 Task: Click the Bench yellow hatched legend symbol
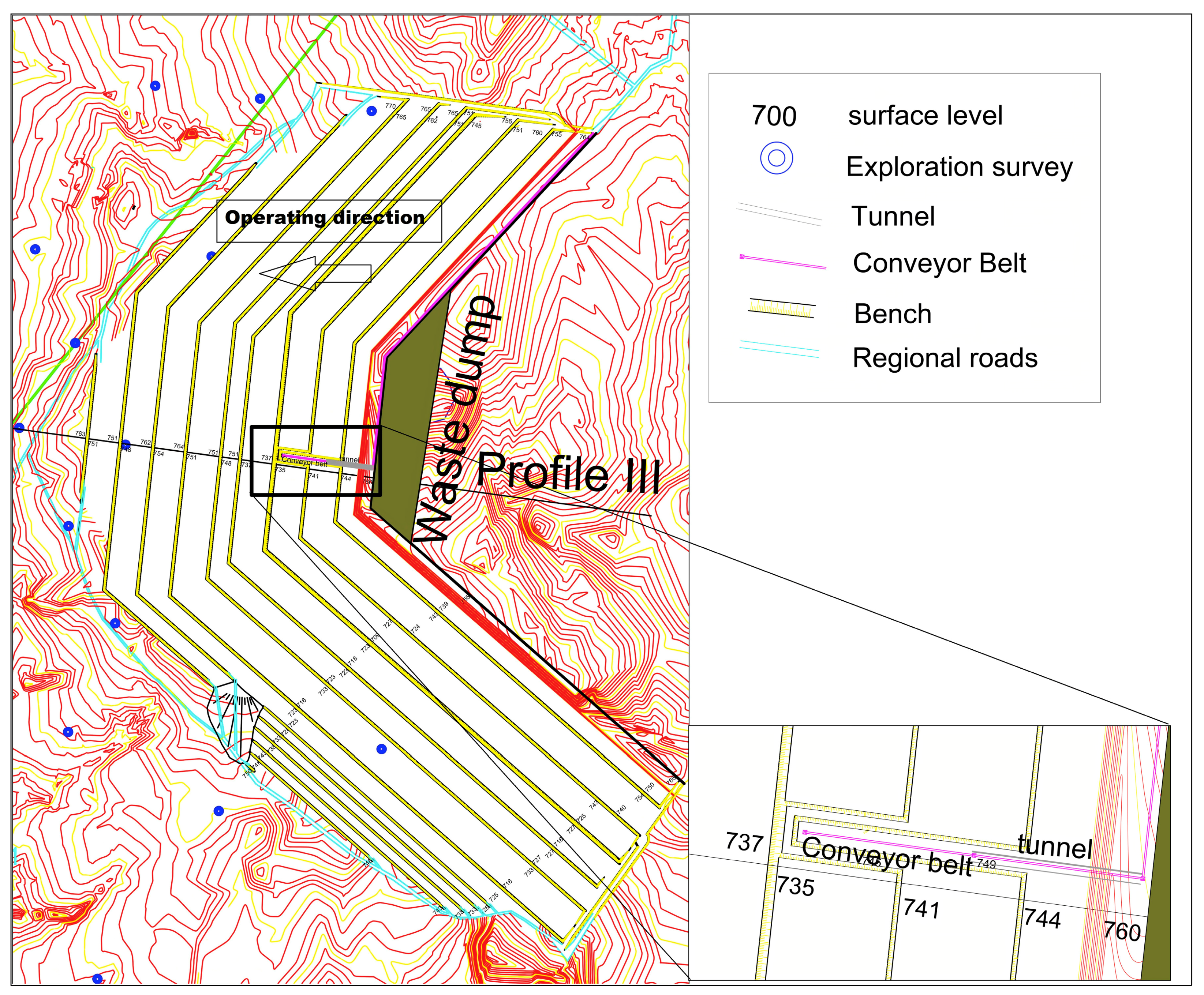(781, 309)
